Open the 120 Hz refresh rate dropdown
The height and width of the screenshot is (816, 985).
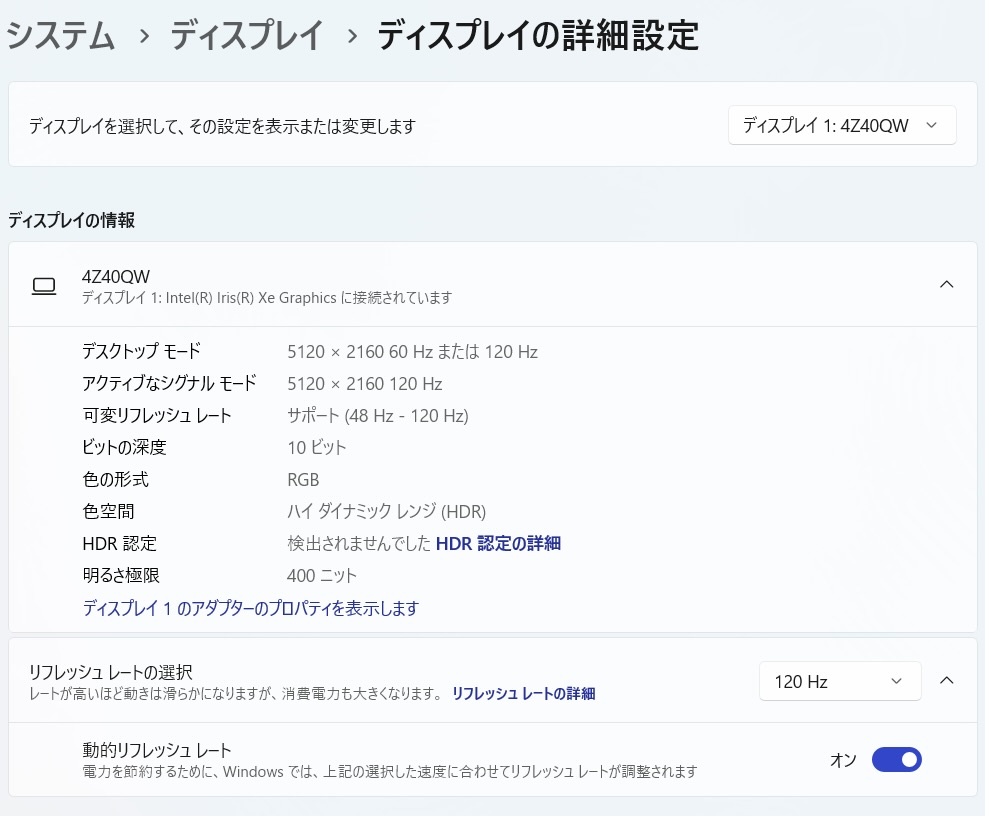839,682
